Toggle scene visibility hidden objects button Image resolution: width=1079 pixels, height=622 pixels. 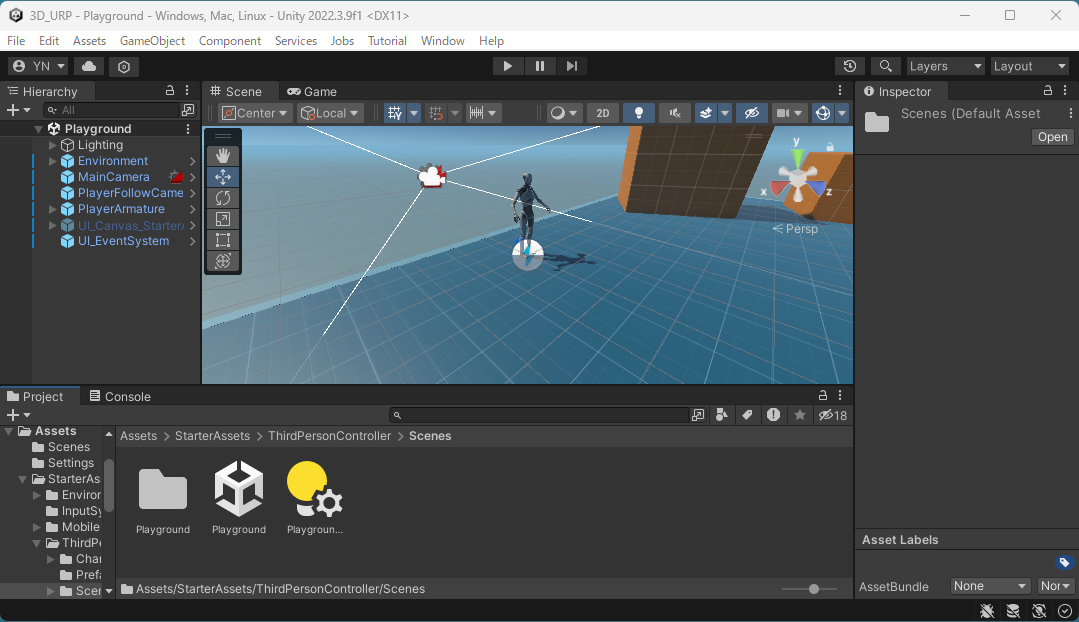(752, 113)
